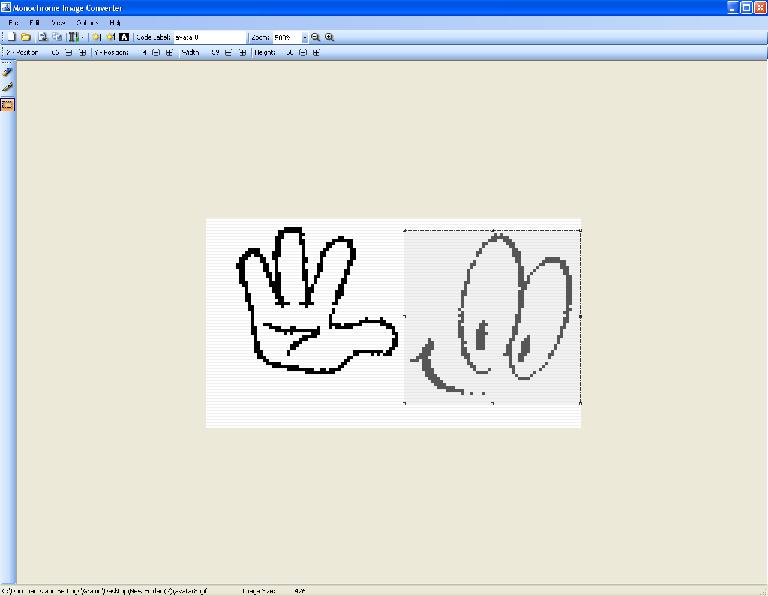Click the New image icon in toolbar
This screenshot has height=596, width=768.
pos(12,37)
